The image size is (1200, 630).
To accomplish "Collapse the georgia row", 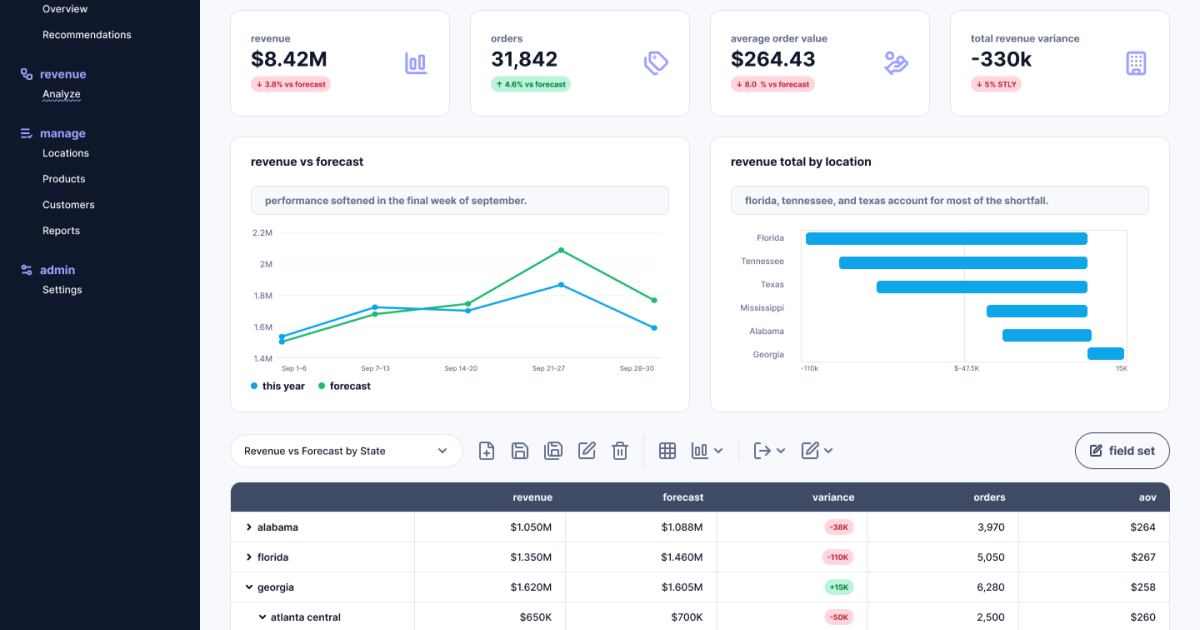I will click(x=249, y=587).
